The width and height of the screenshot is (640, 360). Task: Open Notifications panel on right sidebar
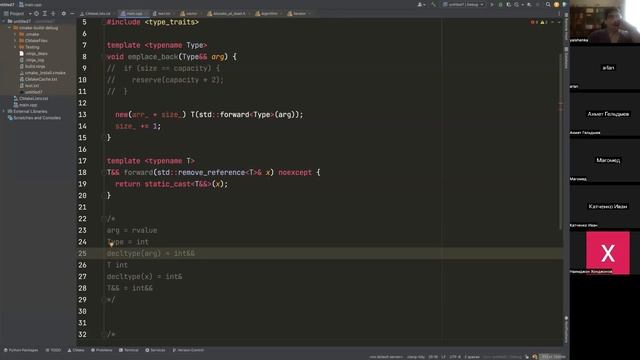tap(566, 329)
